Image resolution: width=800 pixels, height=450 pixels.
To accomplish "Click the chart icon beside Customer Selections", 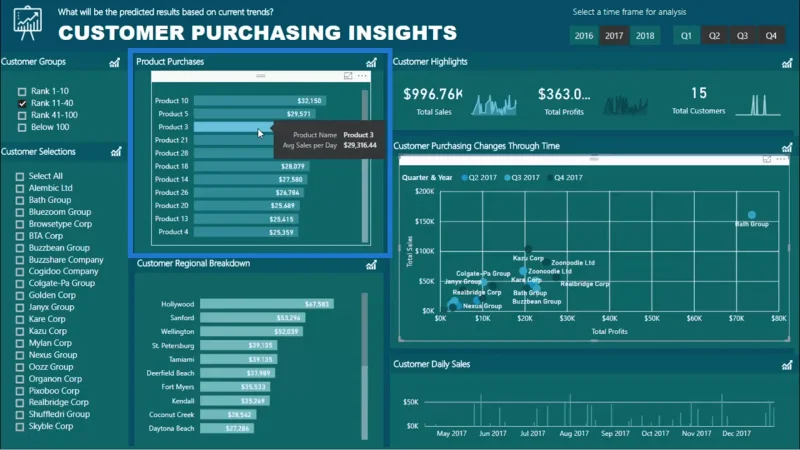I will click(116, 152).
